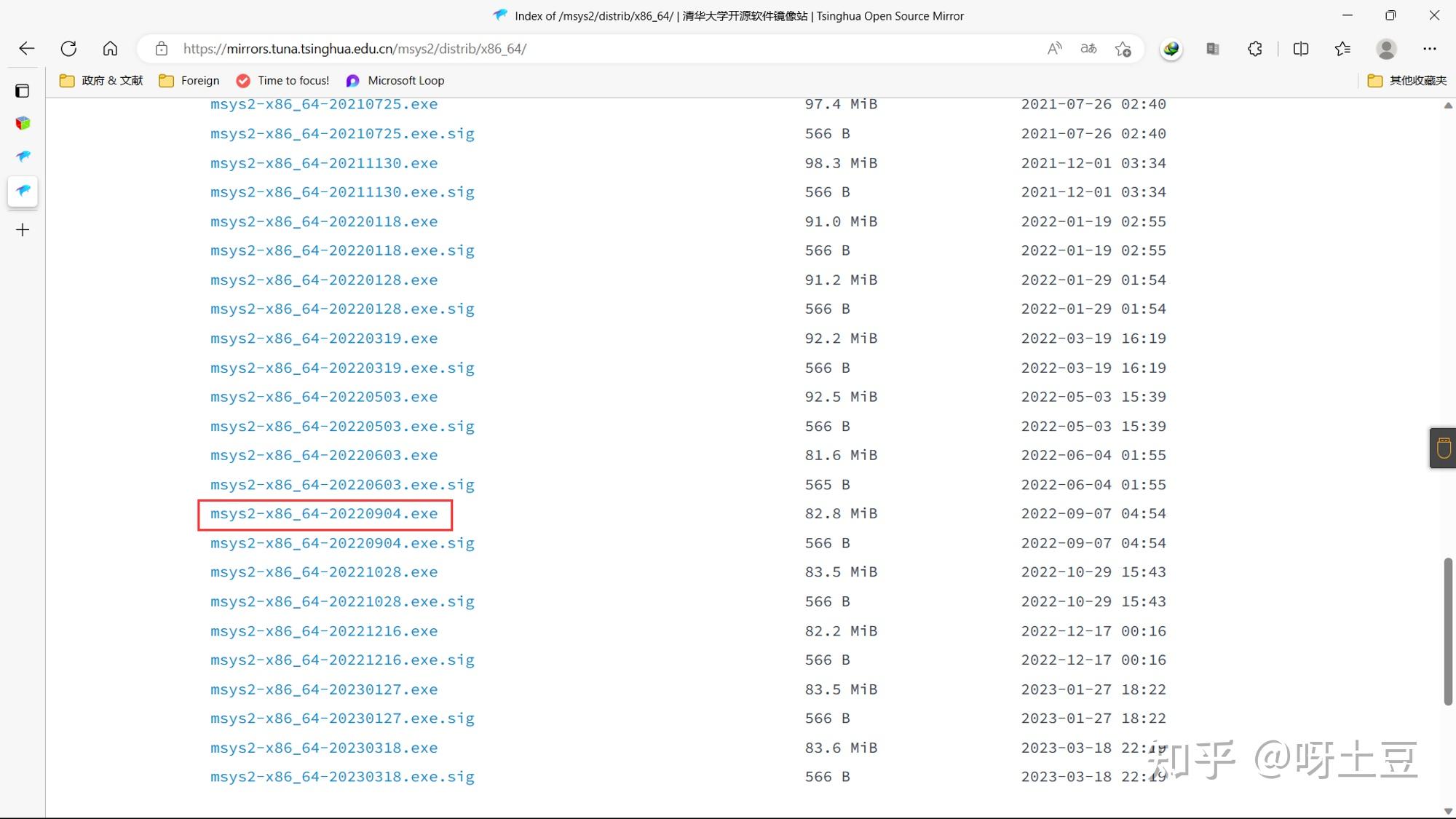Open Settings and more ellipsis menu
This screenshot has width=1456, height=819.
pyautogui.click(x=1429, y=49)
